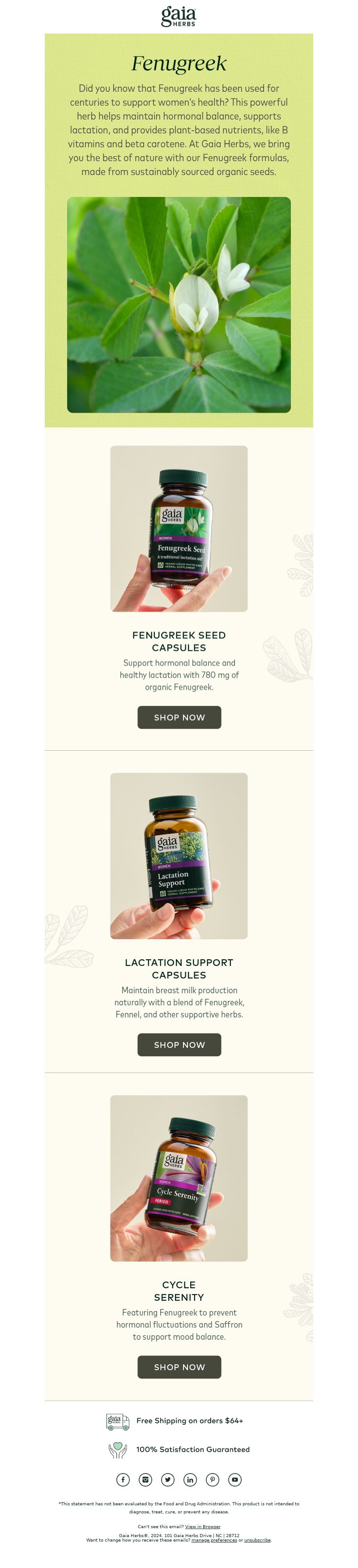
Task: Click the Cycle Serenity bottle image
Action: (179, 1178)
